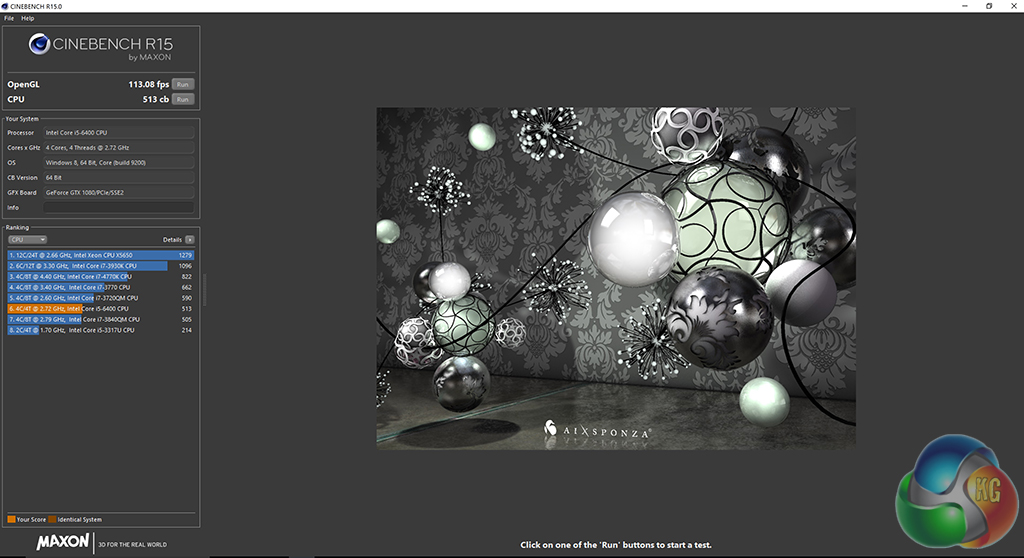This screenshot has height=558, width=1024.
Task: Open the Ranking CPU dropdown
Action: (x=27, y=240)
